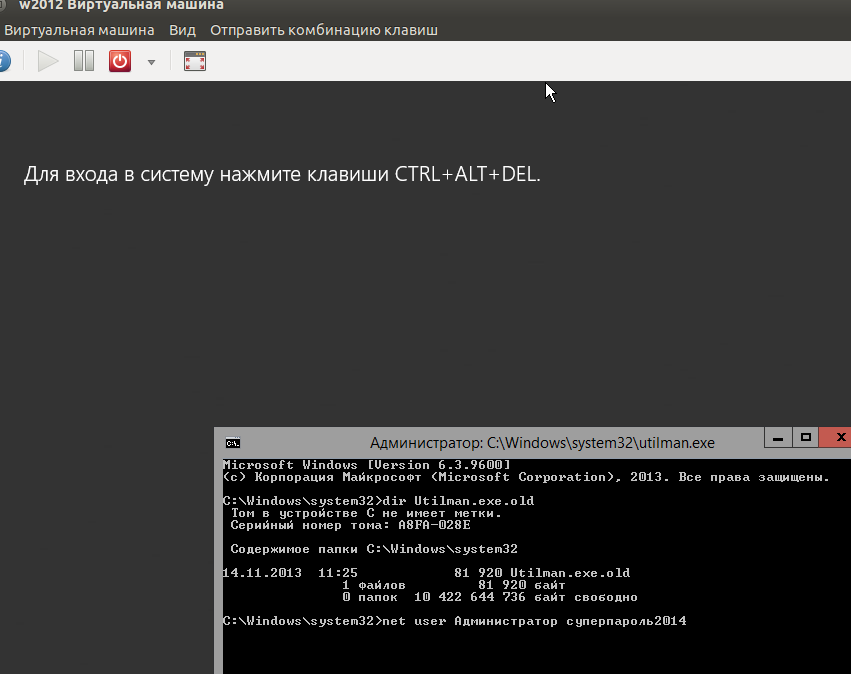The width and height of the screenshot is (851, 674).
Task: Toggle fullscreen console view icon
Action: 195,61
